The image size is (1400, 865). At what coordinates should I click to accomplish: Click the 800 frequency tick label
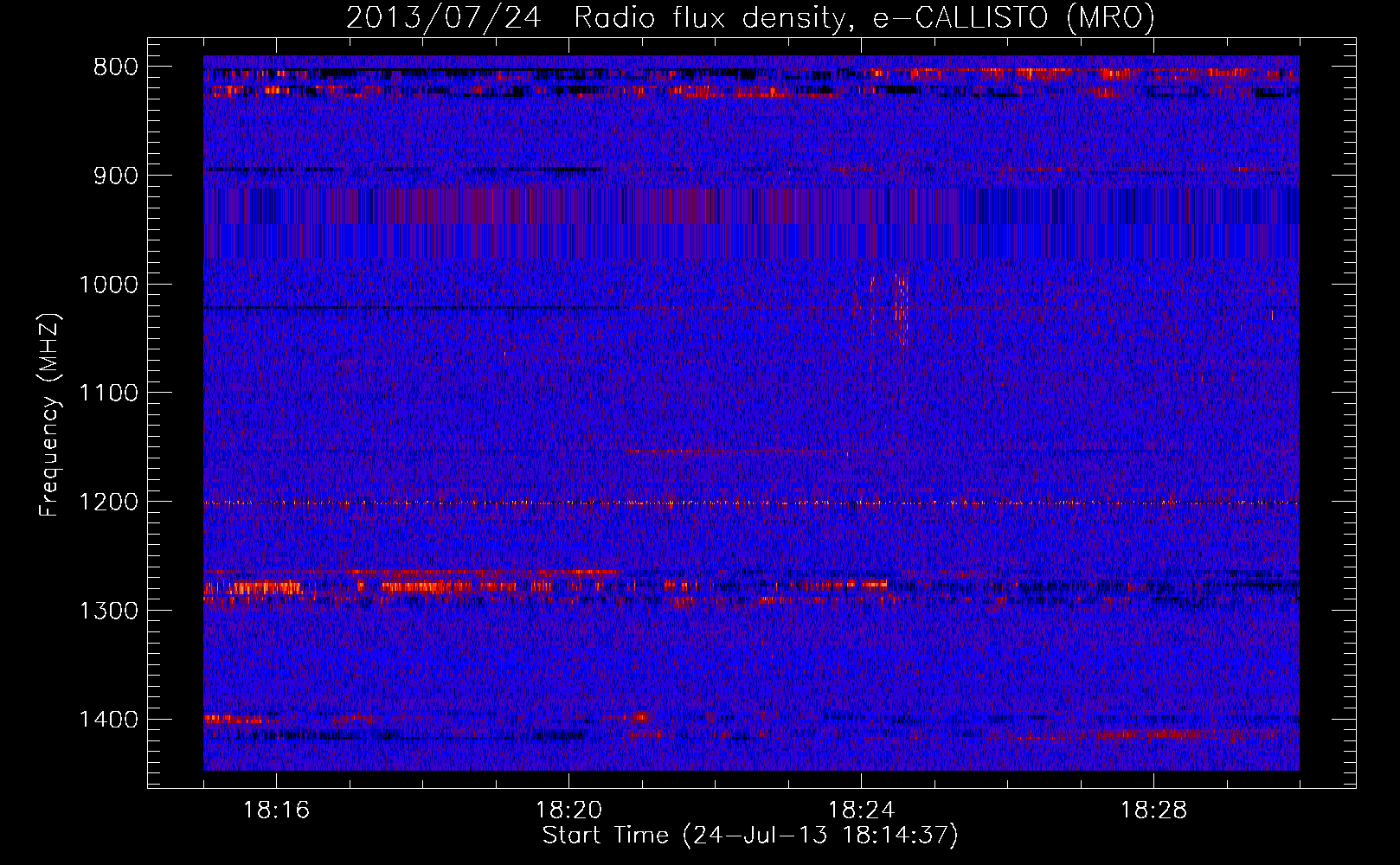coord(115,67)
